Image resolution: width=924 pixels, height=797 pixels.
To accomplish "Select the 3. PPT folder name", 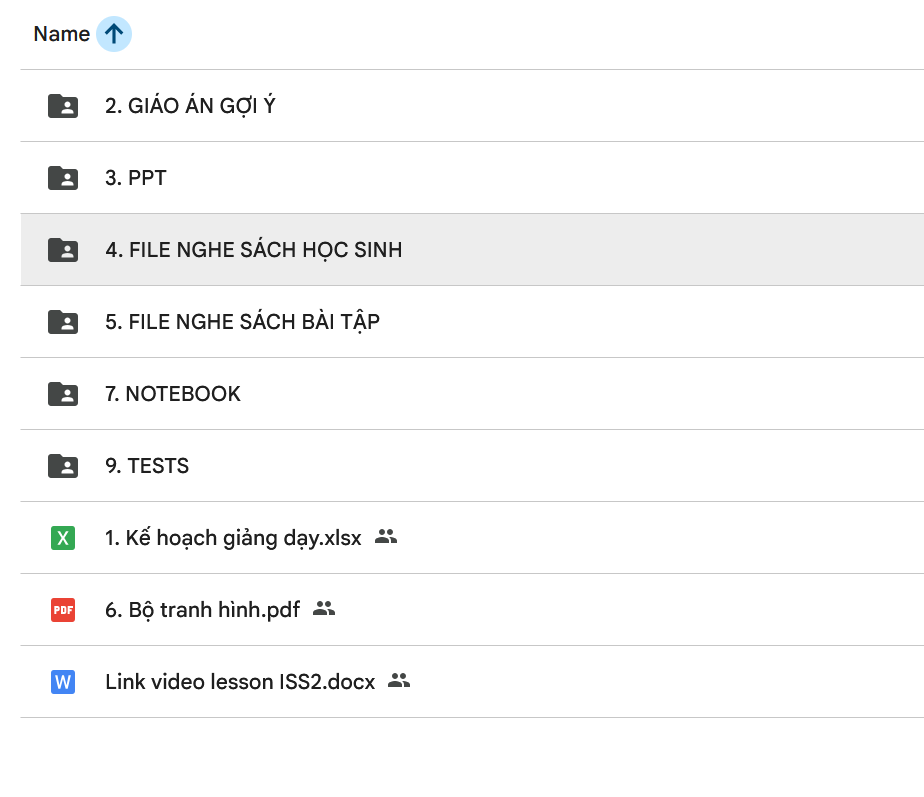I will 136,178.
